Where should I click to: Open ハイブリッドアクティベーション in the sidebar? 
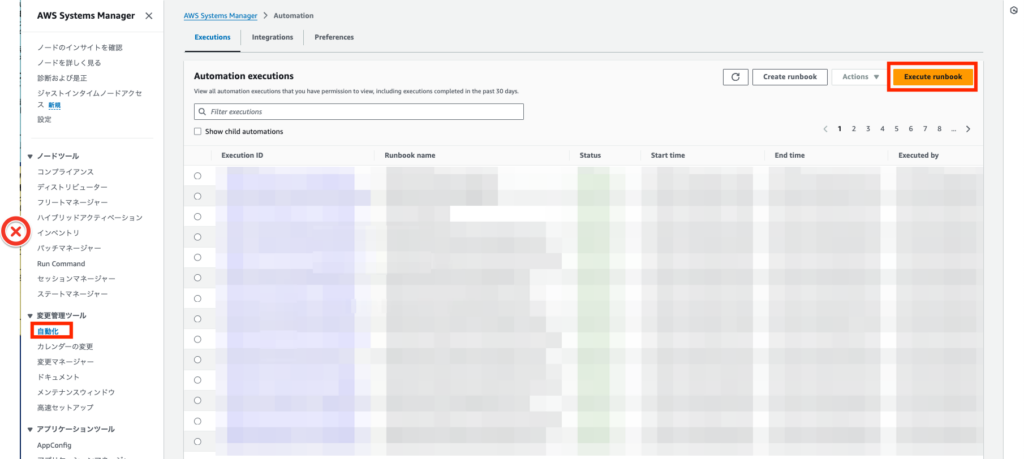(90, 217)
